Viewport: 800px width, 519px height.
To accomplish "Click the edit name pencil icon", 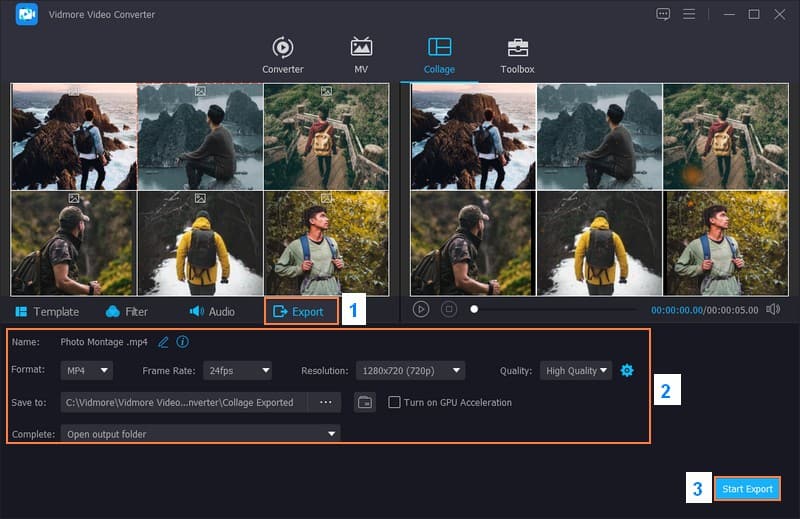I will tap(164, 342).
